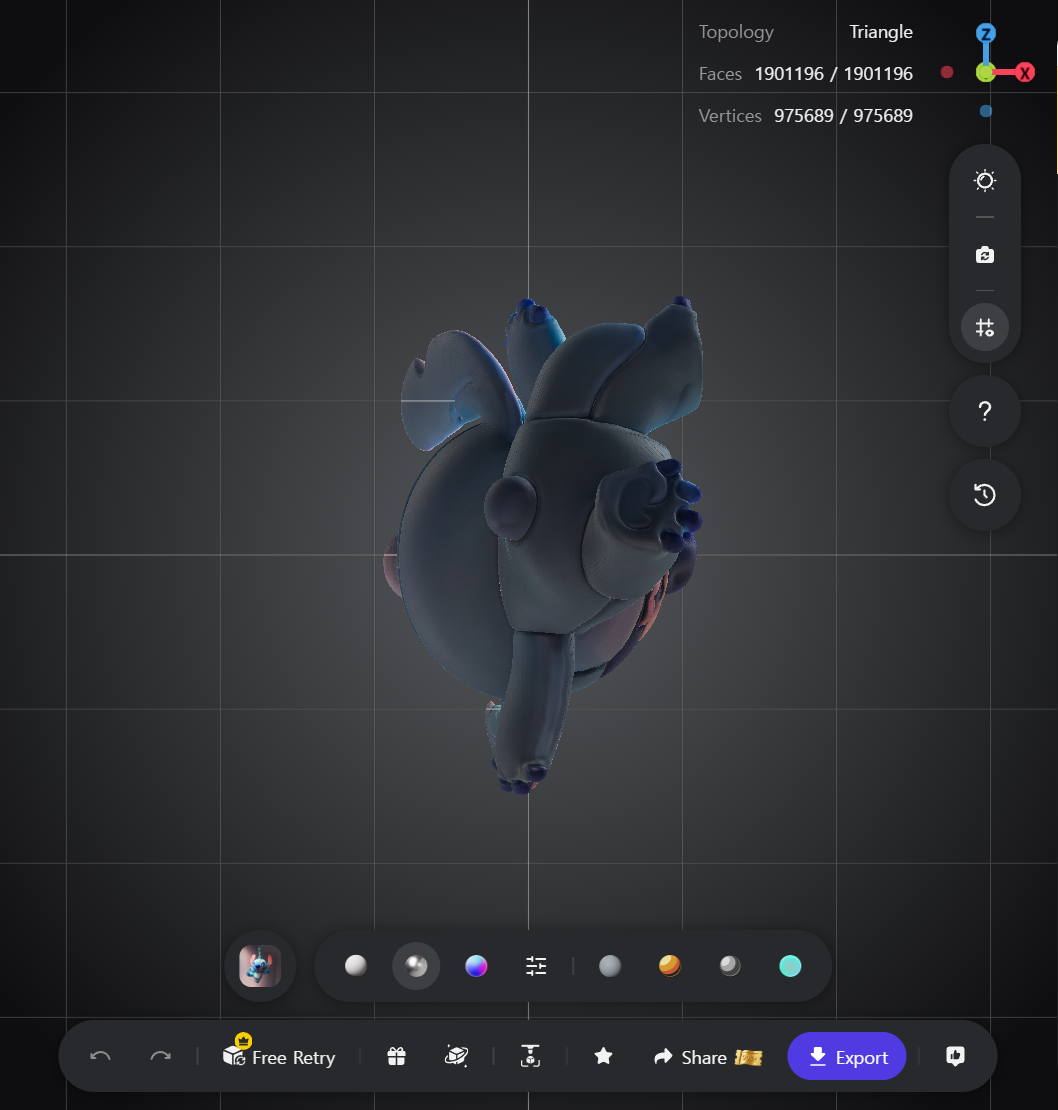Export the 3D model

[x=846, y=1056]
